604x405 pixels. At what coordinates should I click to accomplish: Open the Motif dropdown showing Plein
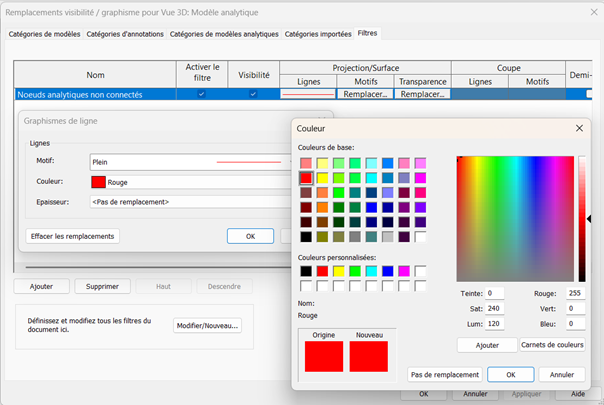(x=191, y=162)
